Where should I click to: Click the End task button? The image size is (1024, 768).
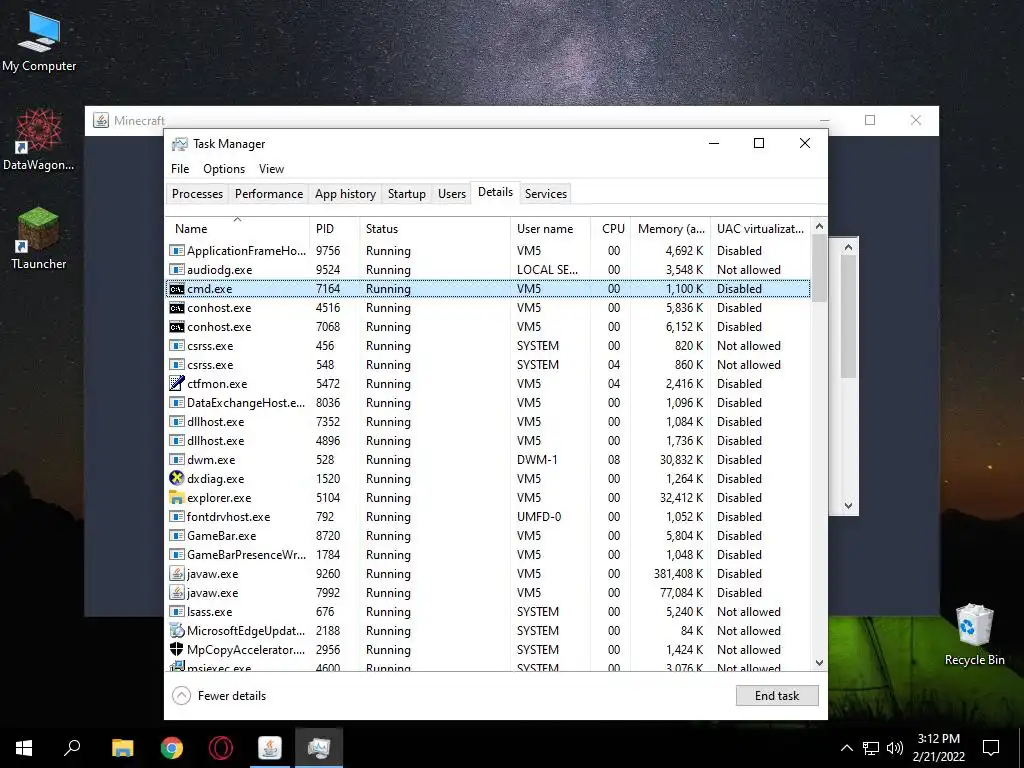(x=776, y=696)
